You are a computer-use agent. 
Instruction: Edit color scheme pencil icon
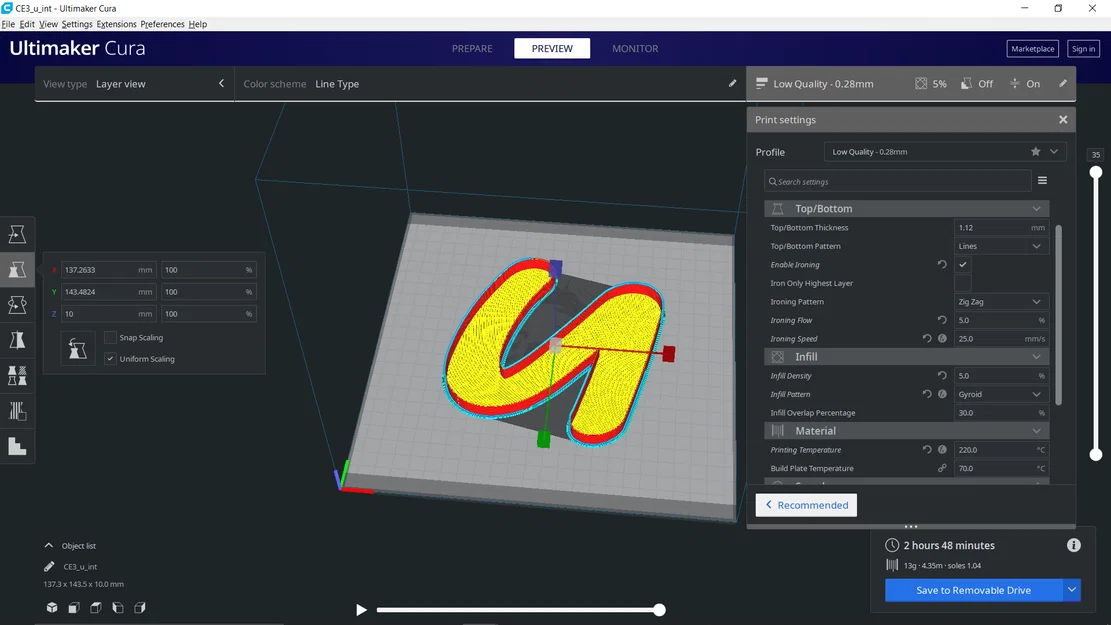732,84
